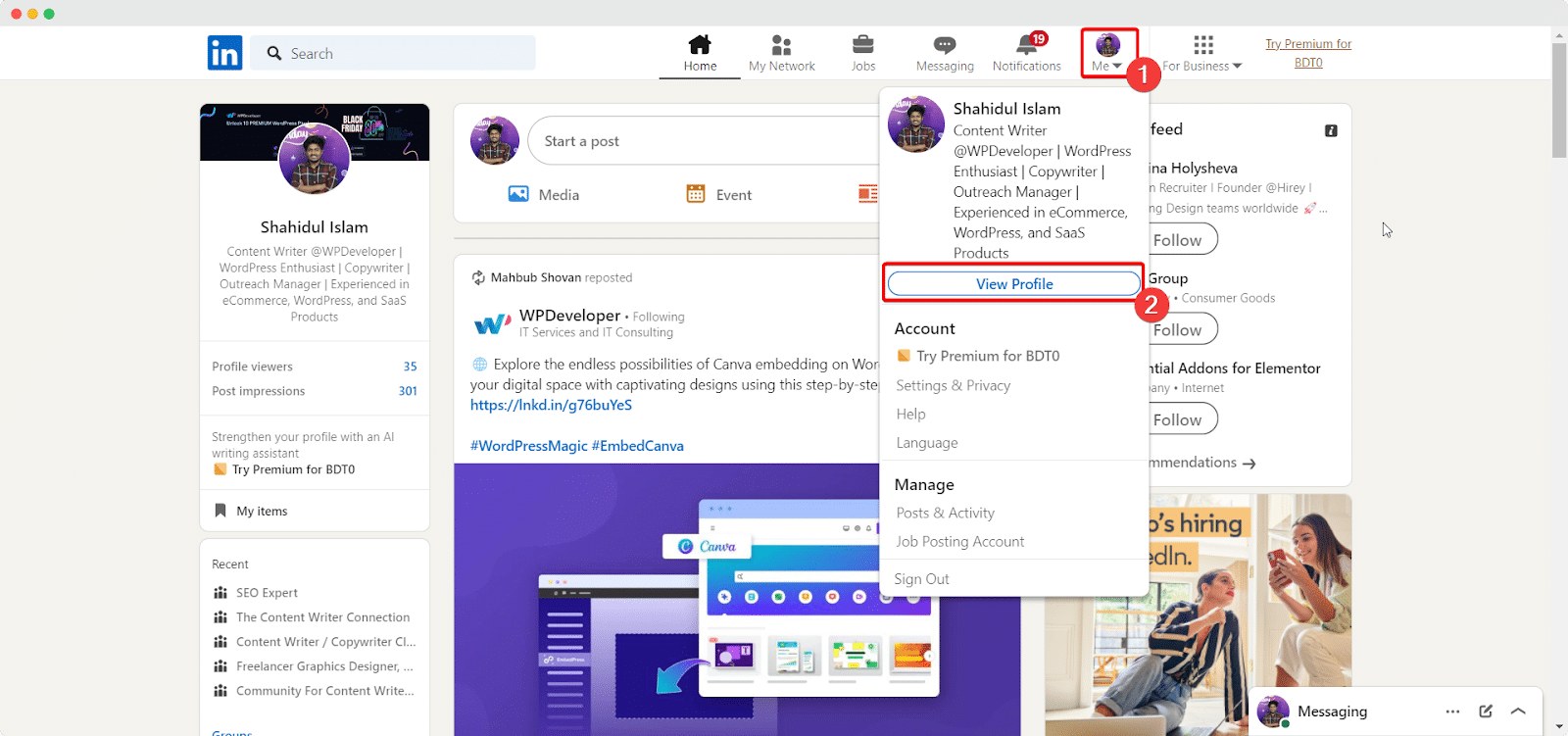Follow Essential Addons for Elementor
The image size is (1568, 736).
point(1183,419)
